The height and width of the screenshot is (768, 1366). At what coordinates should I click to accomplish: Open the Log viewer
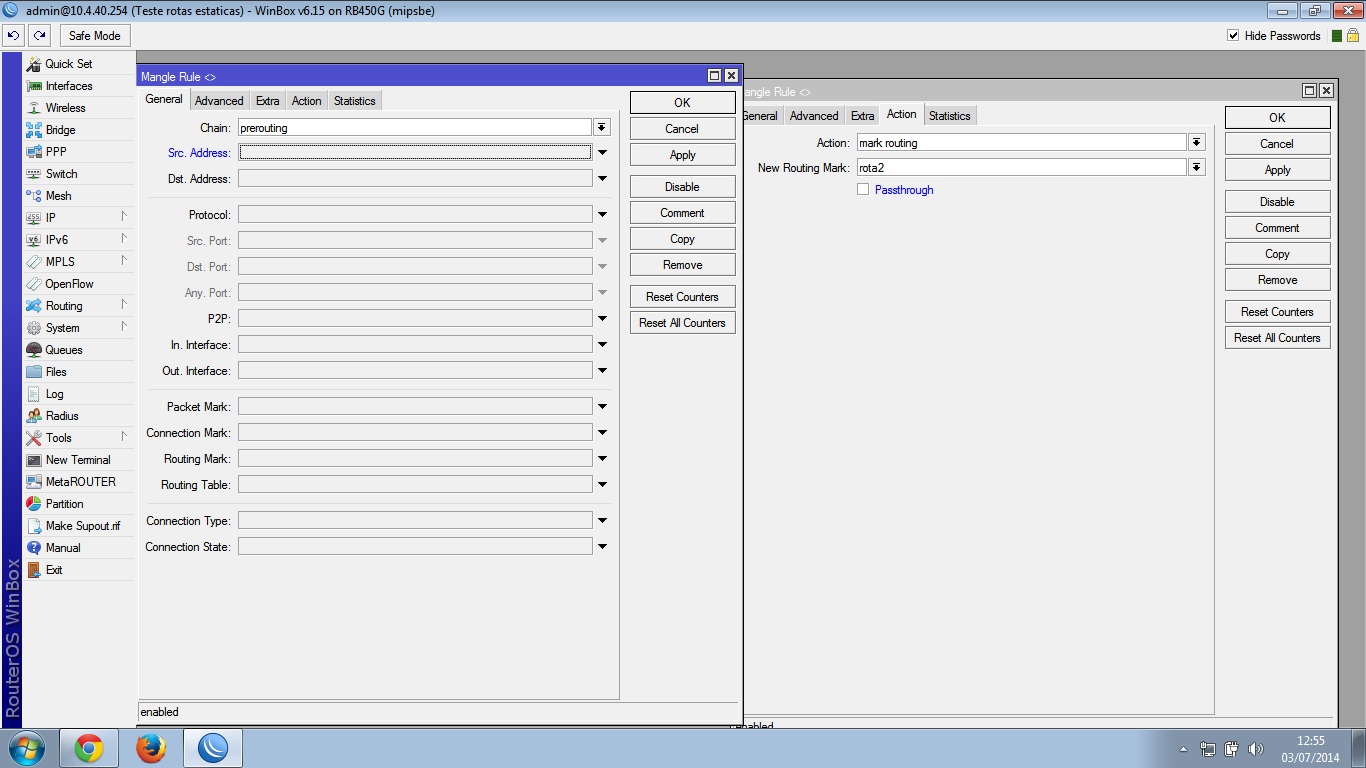(x=54, y=394)
